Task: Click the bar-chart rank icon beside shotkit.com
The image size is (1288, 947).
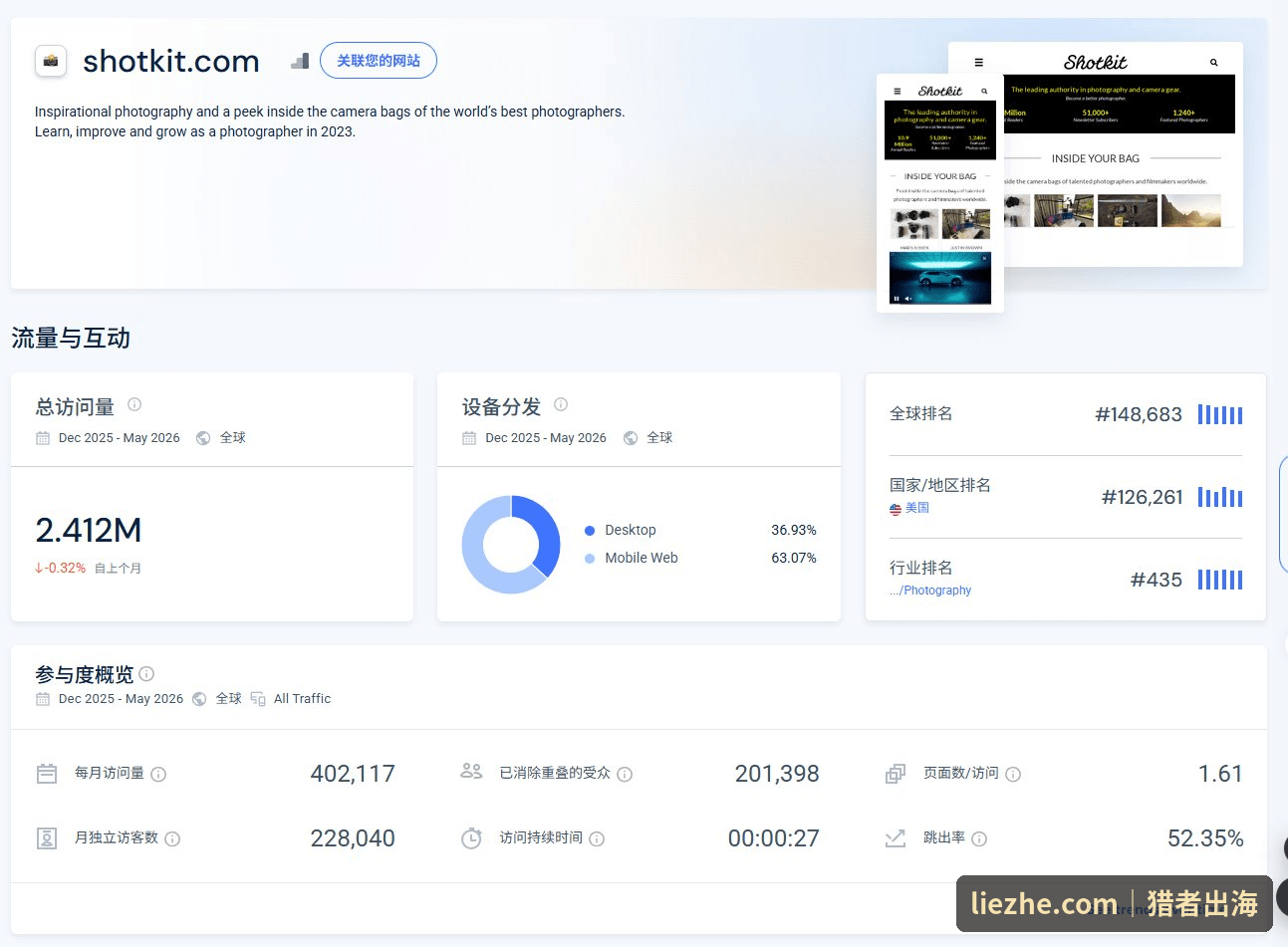Action: [300, 61]
